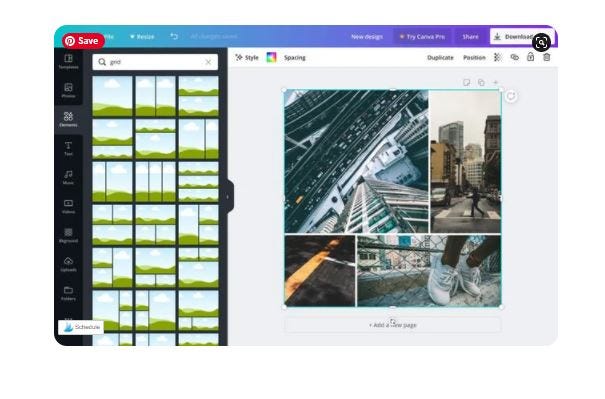The width and height of the screenshot is (605, 399).
Task: Click Add a new page button
Action: pos(393,325)
